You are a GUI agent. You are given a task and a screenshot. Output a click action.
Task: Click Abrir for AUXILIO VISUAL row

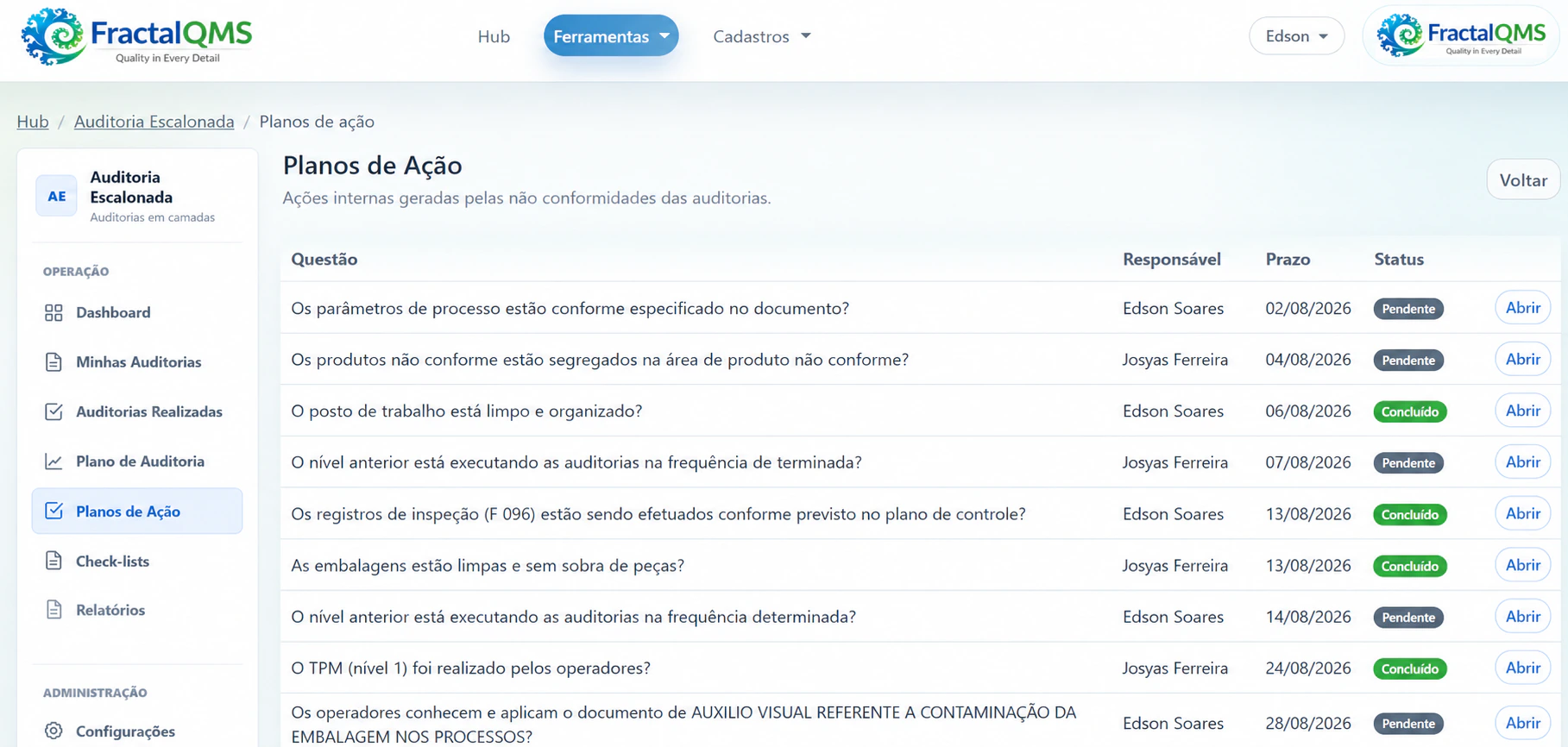[x=1523, y=723]
